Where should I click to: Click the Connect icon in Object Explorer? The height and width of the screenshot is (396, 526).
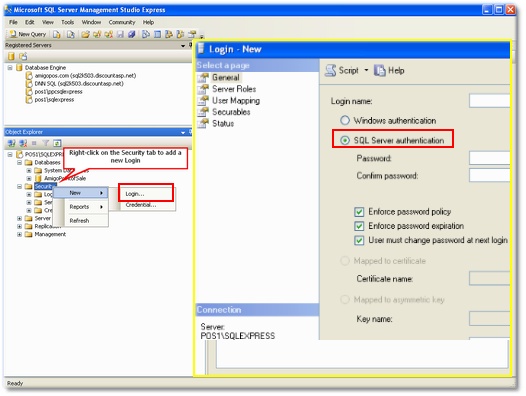pos(11,143)
